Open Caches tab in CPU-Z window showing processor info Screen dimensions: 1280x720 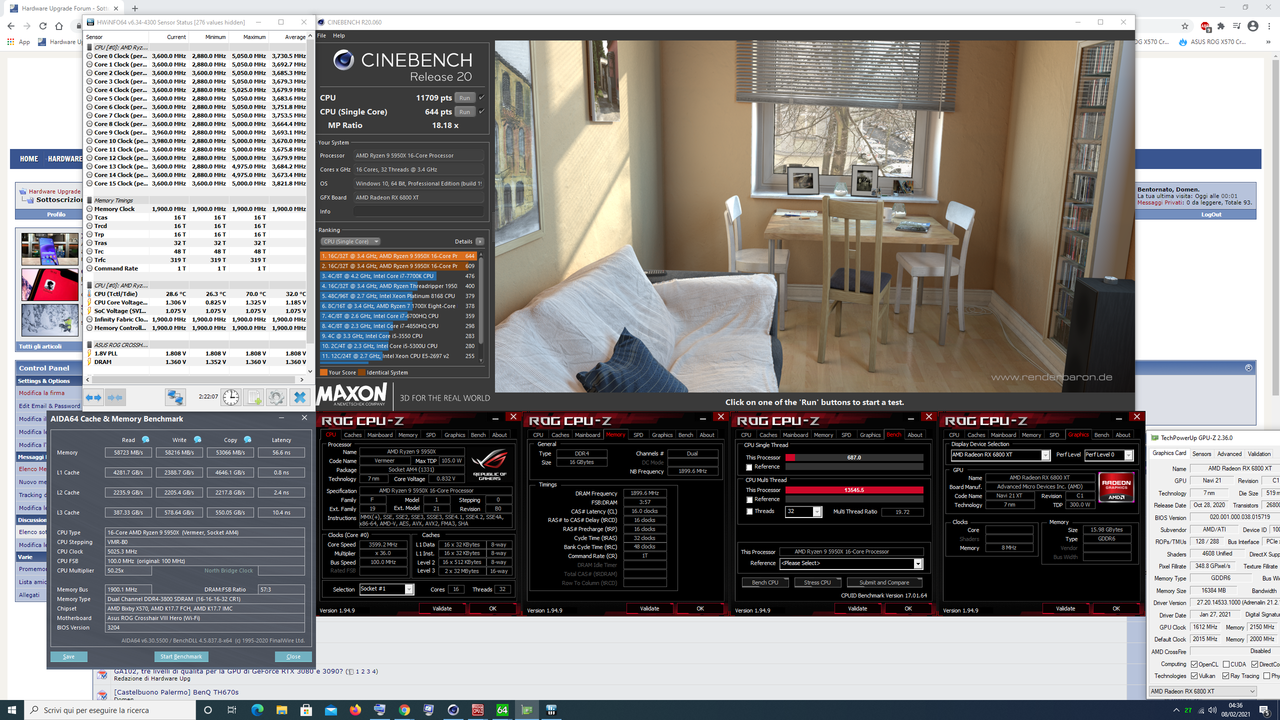tap(353, 435)
